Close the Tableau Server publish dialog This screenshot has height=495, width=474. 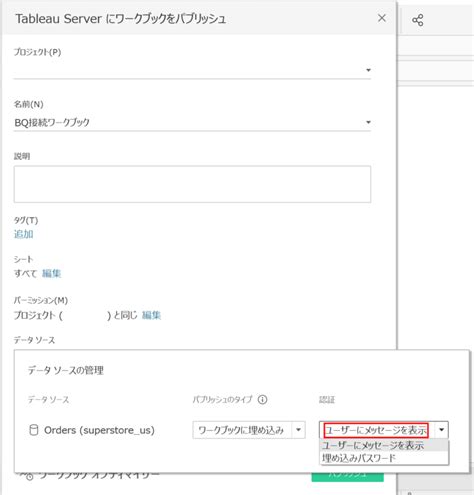click(382, 18)
